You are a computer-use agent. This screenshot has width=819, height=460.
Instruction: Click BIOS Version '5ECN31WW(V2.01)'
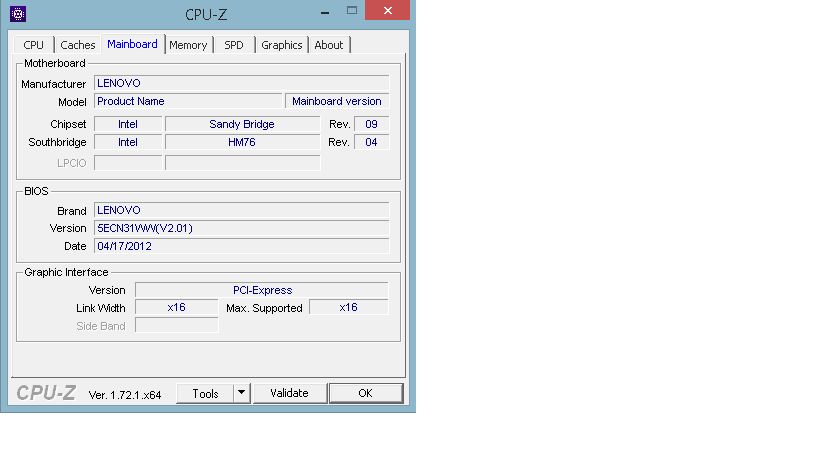pyautogui.click(x=241, y=228)
